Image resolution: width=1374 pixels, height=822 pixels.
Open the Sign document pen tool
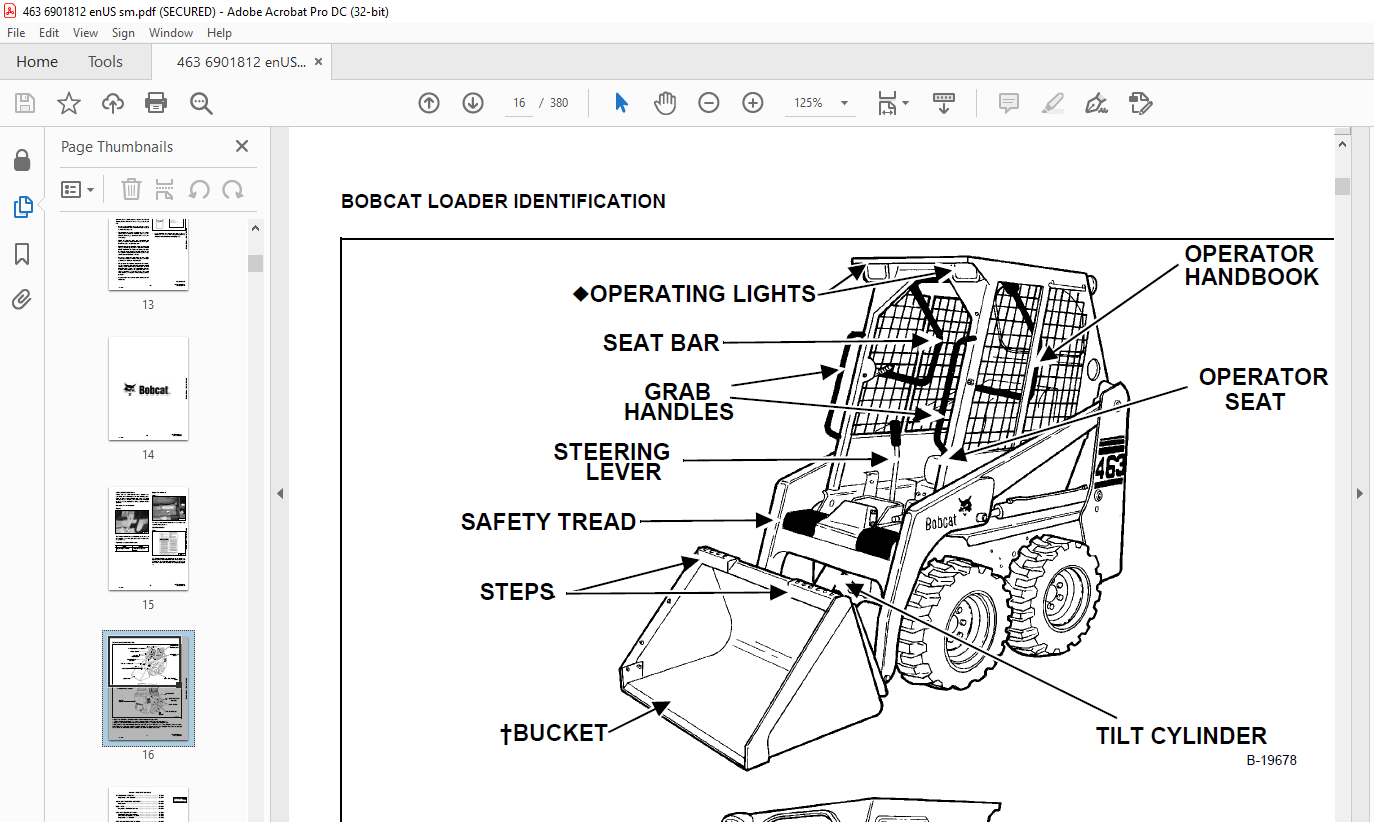click(x=1096, y=103)
